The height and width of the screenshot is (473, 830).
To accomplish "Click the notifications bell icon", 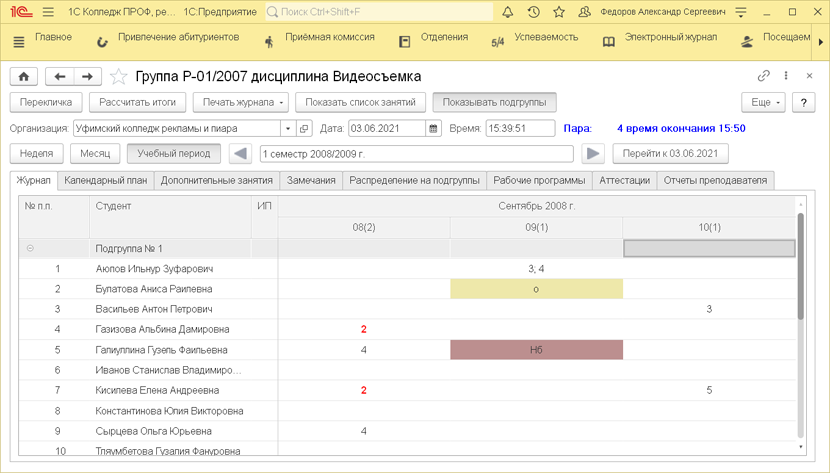I will pyautogui.click(x=508, y=12).
